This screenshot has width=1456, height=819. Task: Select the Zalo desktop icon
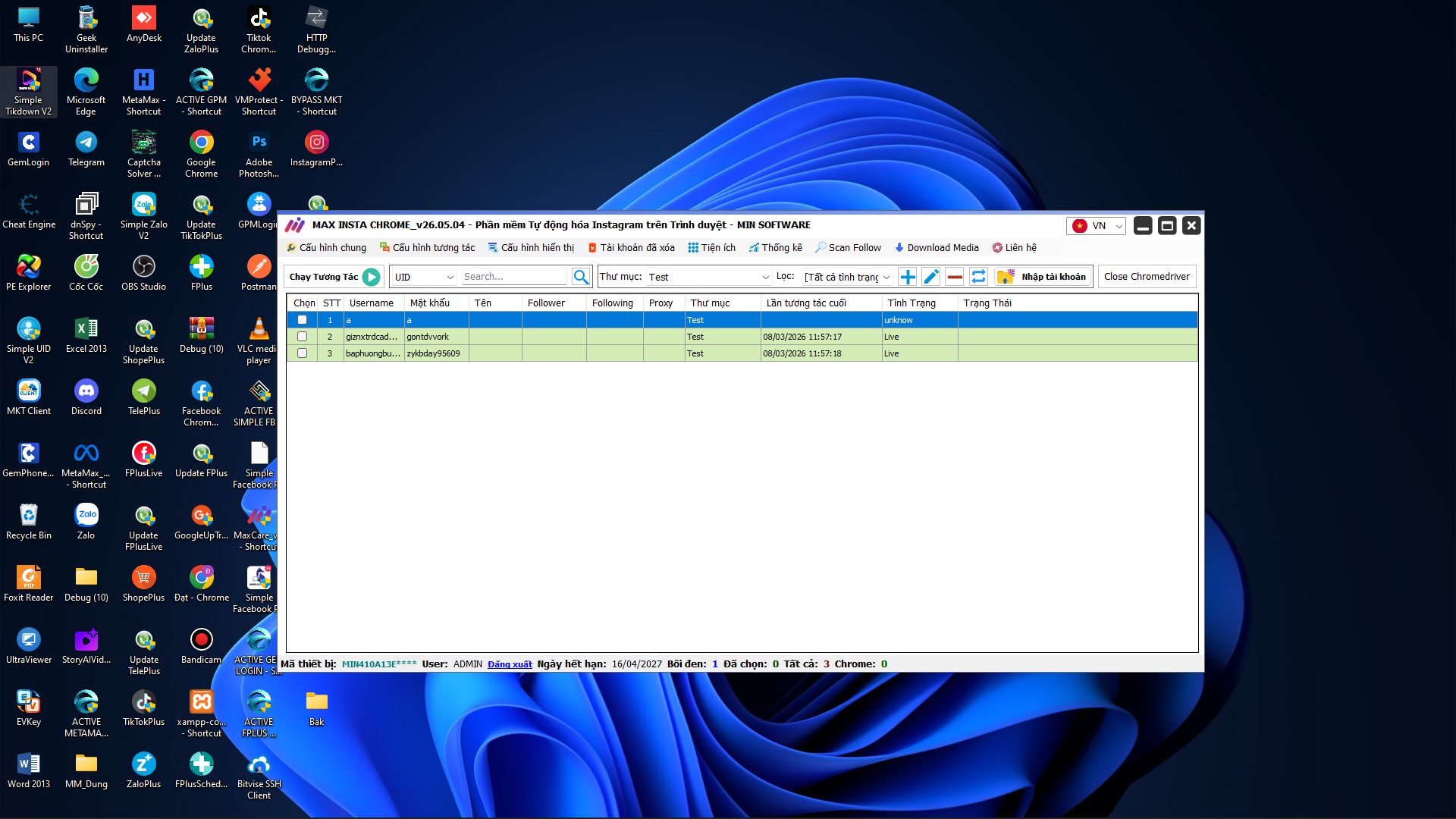click(x=86, y=522)
